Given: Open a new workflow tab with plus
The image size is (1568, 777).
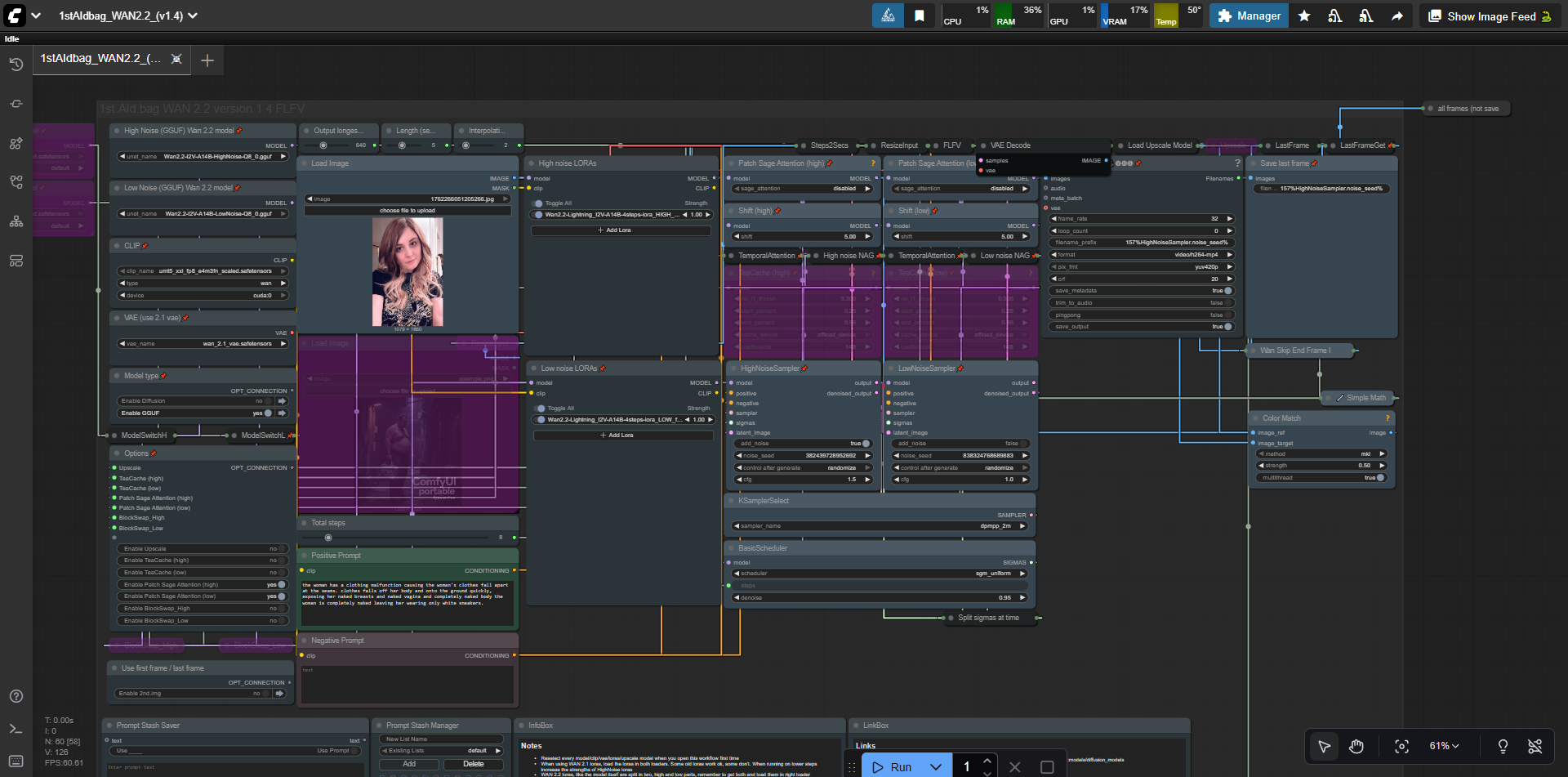Looking at the screenshot, I should (x=207, y=60).
